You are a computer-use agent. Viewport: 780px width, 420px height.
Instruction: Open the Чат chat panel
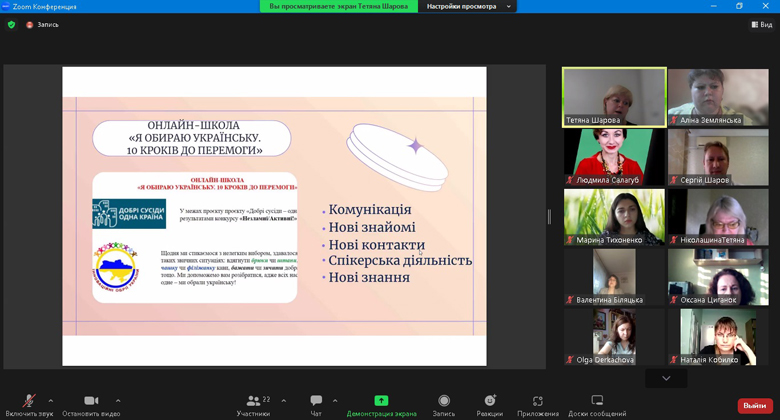pyautogui.click(x=316, y=405)
